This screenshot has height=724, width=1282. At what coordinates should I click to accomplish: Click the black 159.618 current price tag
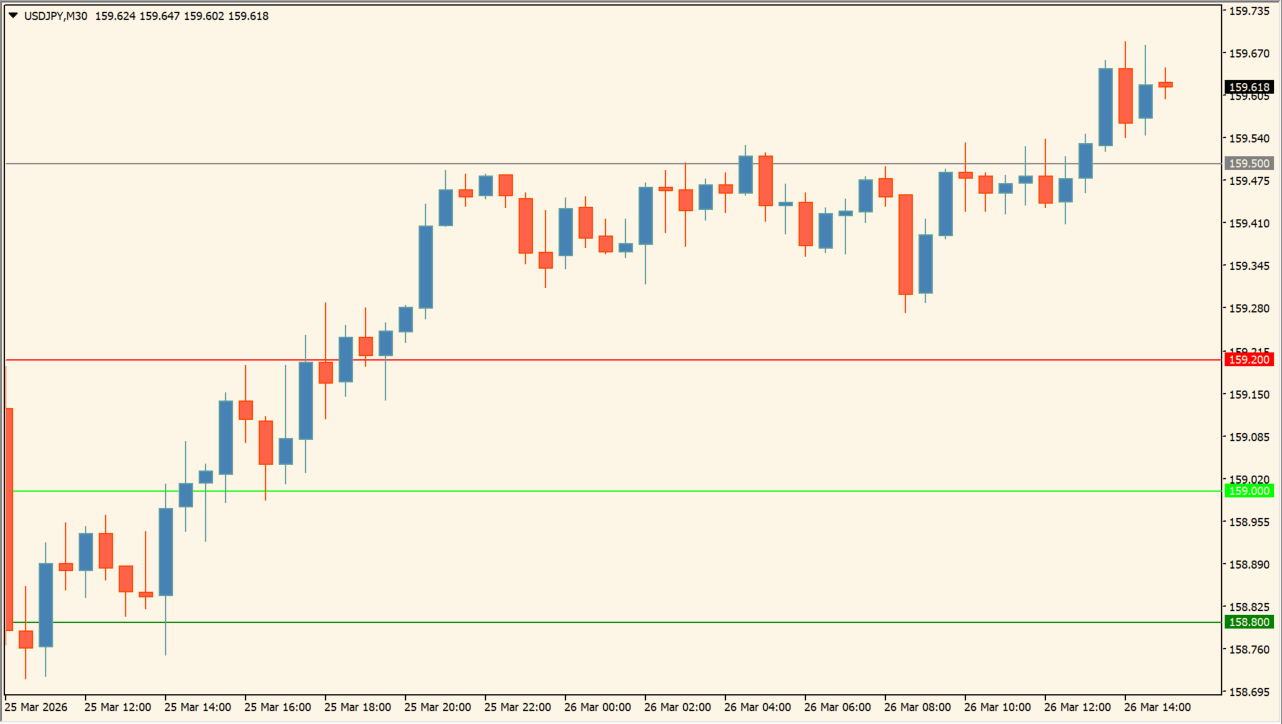pos(1249,88)
